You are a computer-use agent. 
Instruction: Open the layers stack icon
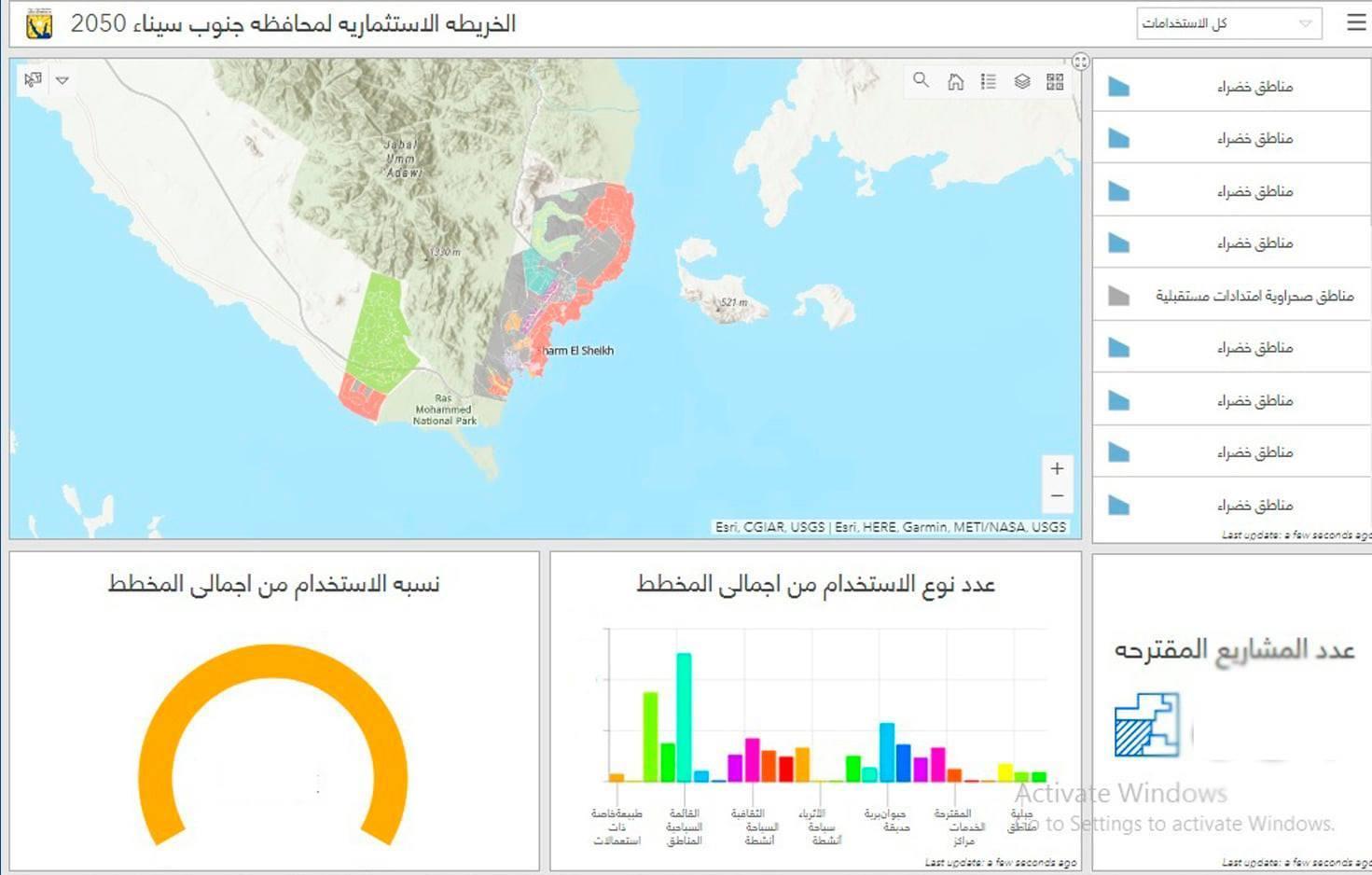1022,82
